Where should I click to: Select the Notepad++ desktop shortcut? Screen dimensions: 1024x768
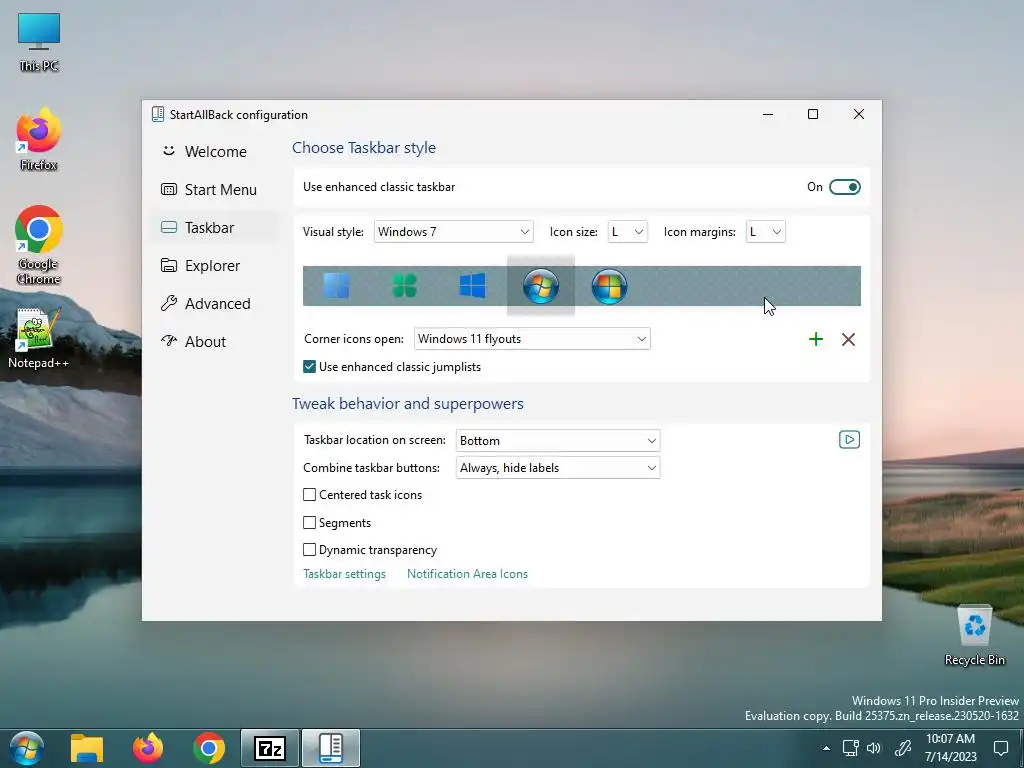(x=39, y=338)
